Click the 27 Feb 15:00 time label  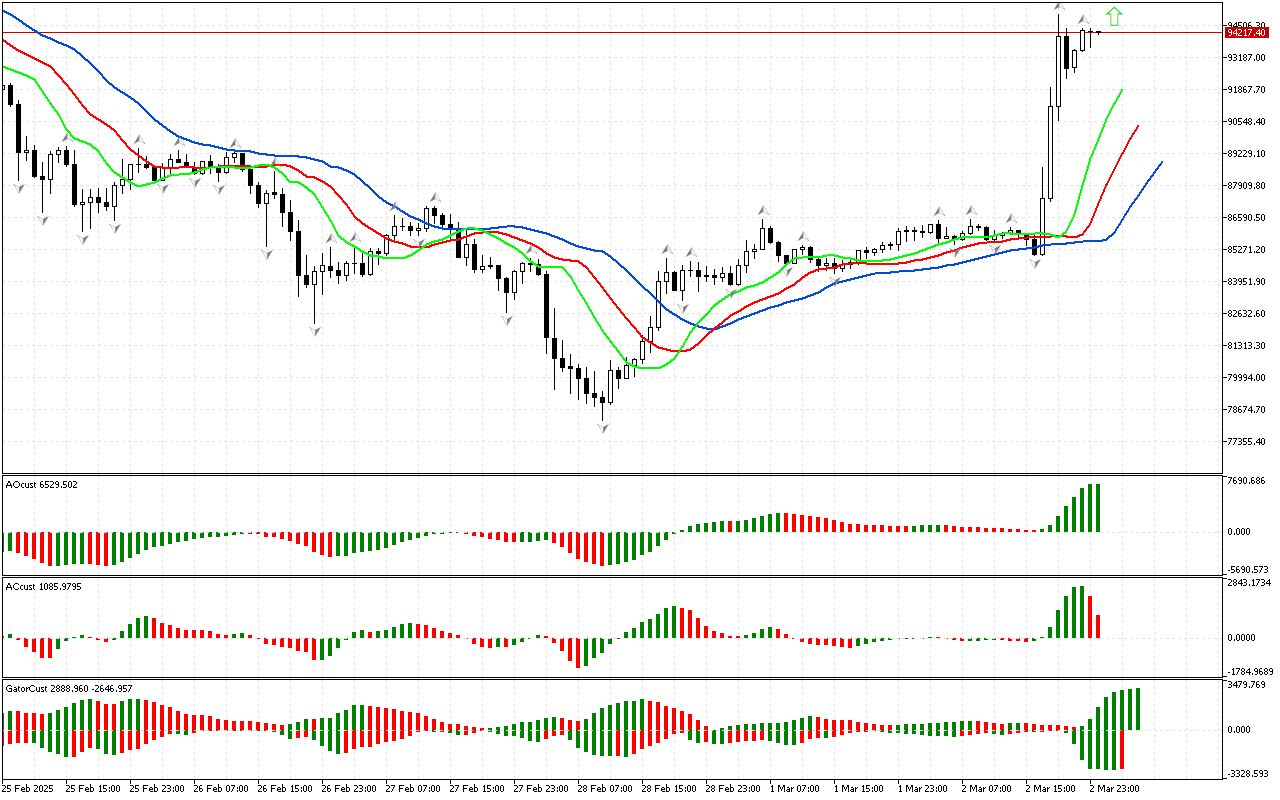pyautogui.click(x=477, y=789)
